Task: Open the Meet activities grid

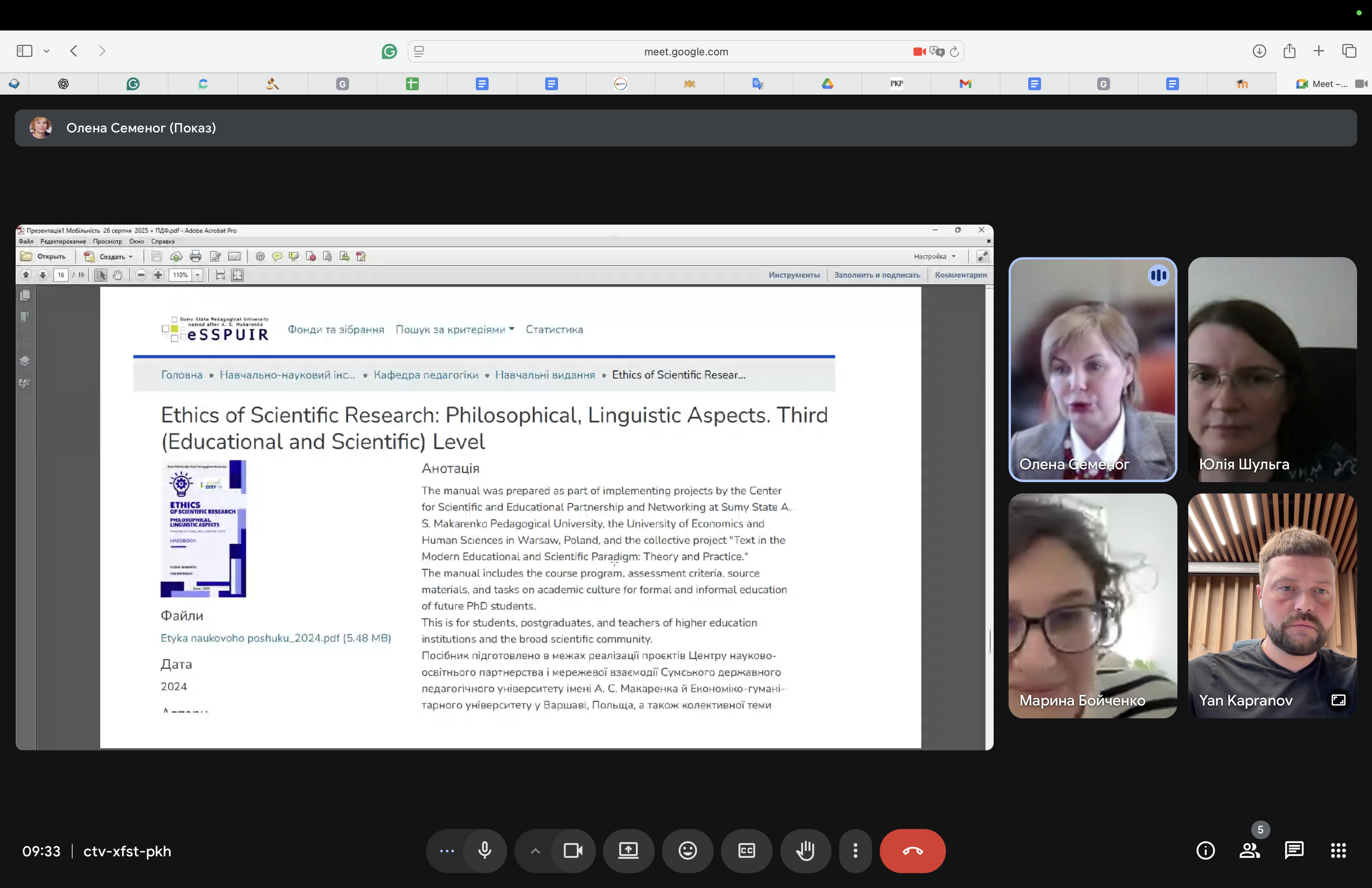Action: point(1338,851)
